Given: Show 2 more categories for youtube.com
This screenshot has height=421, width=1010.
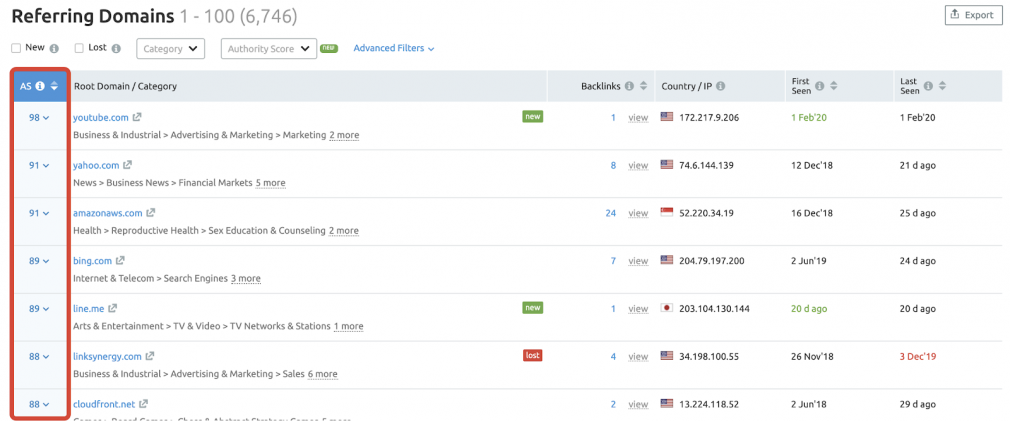Looking at the screenshot, I should pyautogui.click(x=344, y=135).
